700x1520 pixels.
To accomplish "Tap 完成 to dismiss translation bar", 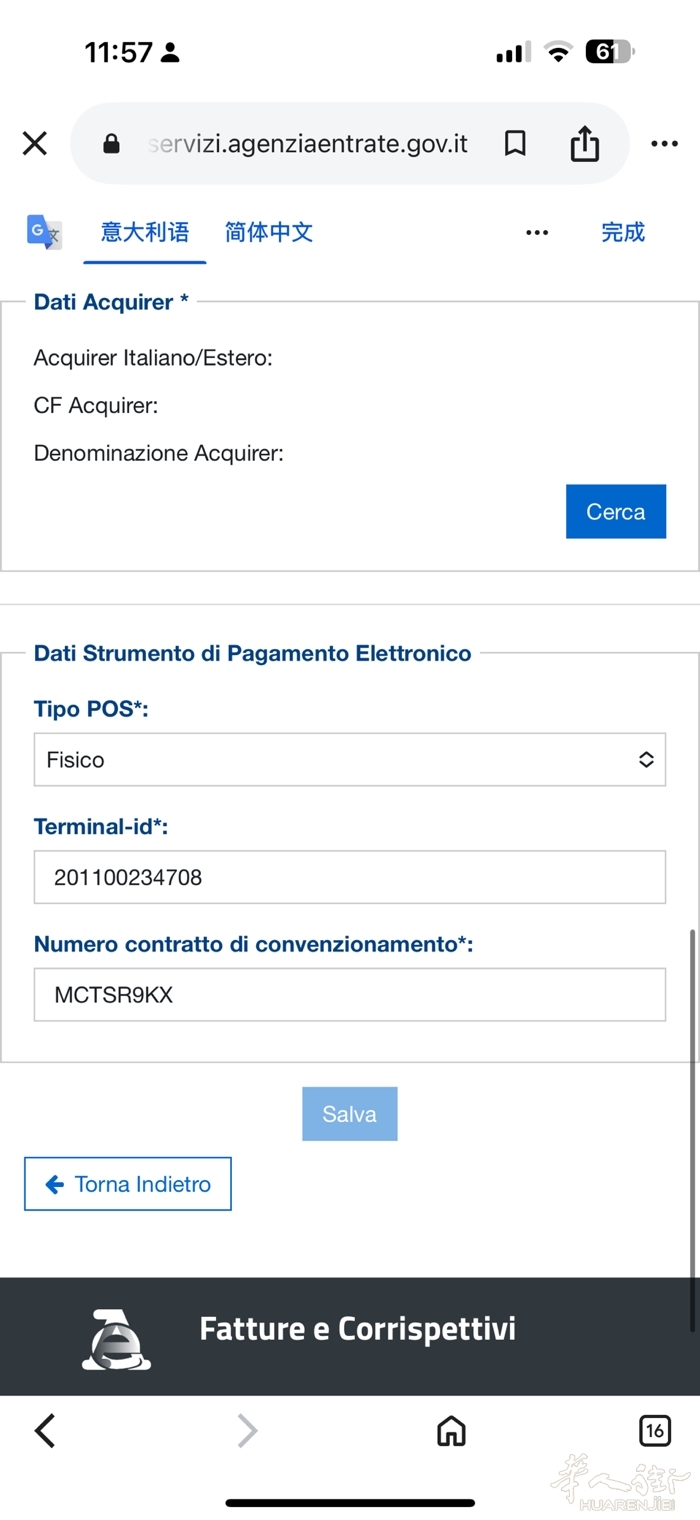I will [x=623, y=233].
